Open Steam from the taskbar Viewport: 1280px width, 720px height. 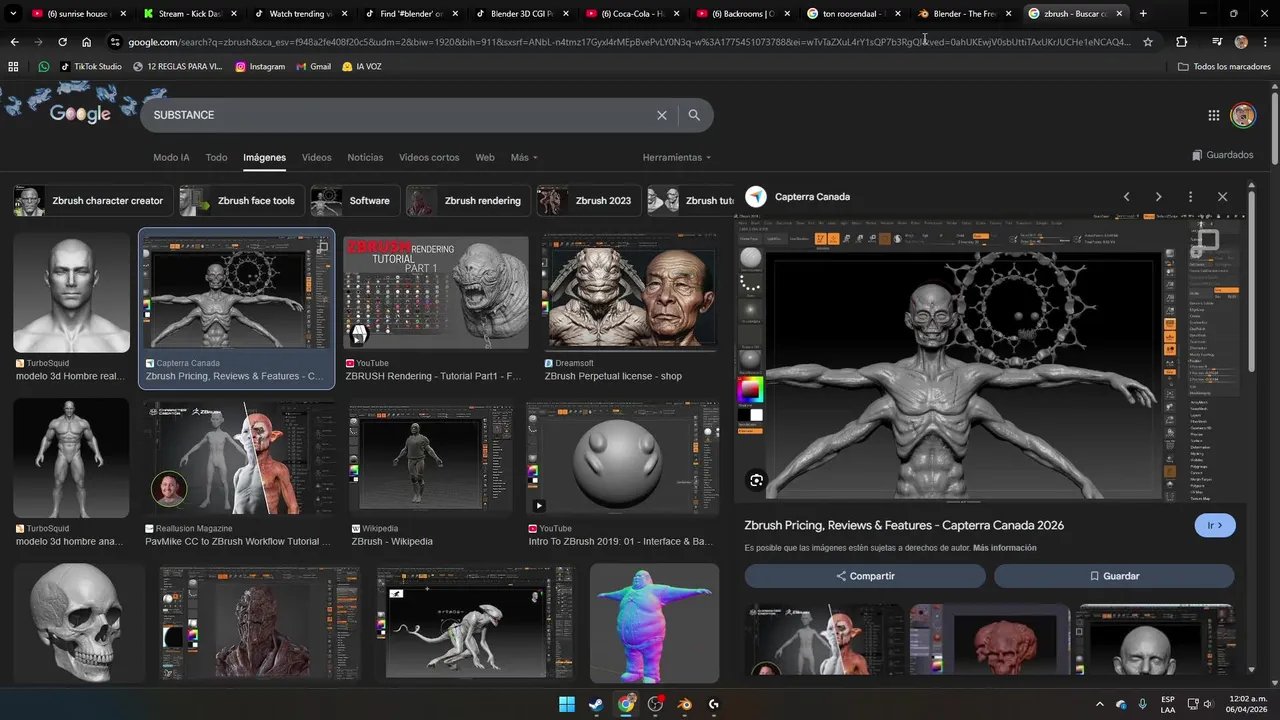596,704
